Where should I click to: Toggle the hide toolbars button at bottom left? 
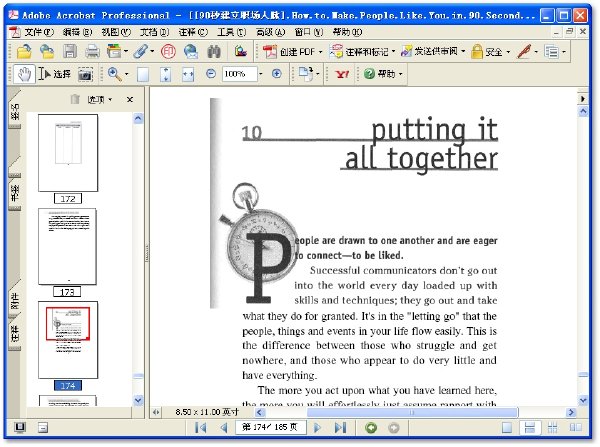pos(43,427)
